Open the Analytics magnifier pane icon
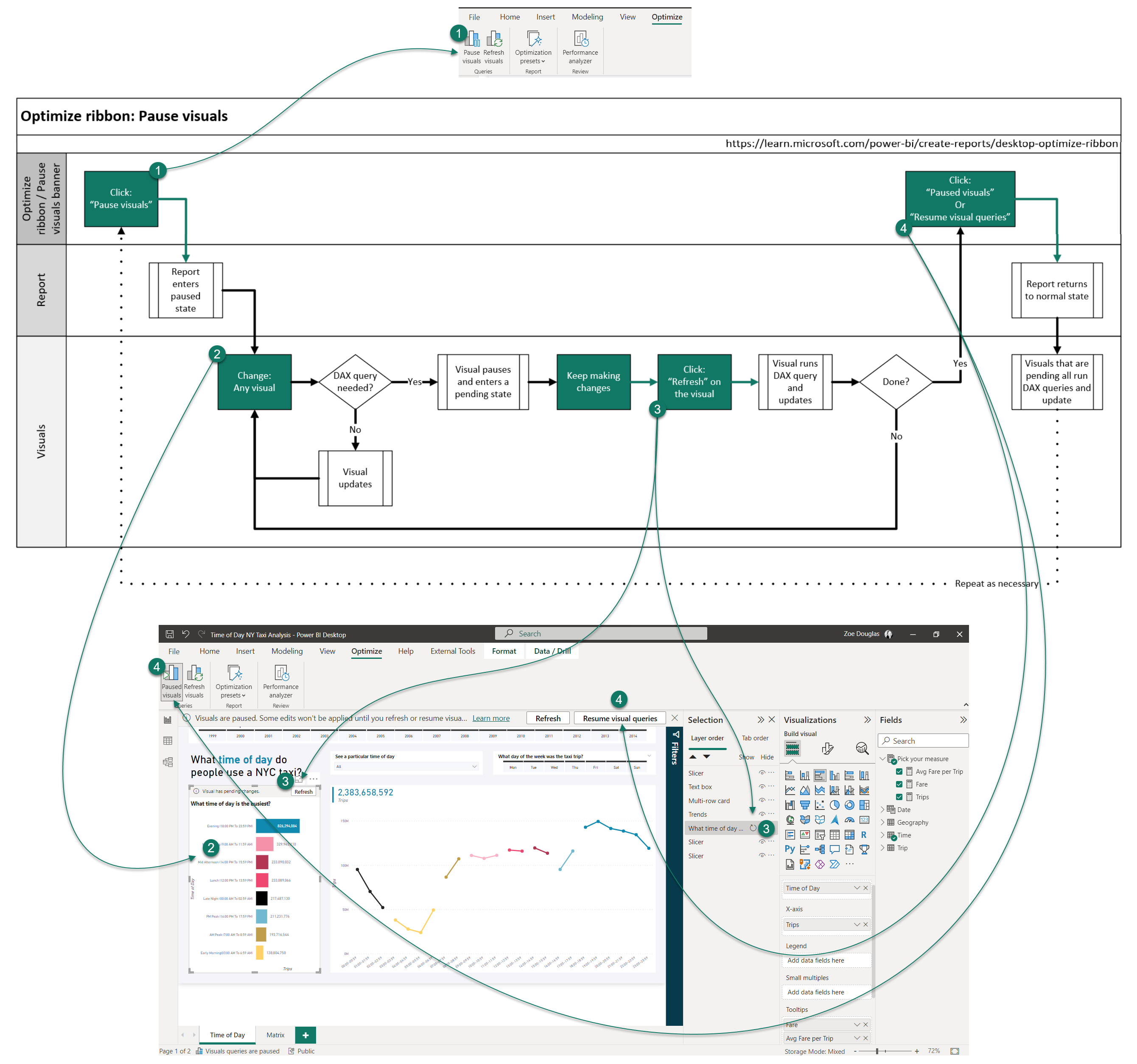The height and width of the screenshot is (1064, 1137). click(861, 748)
